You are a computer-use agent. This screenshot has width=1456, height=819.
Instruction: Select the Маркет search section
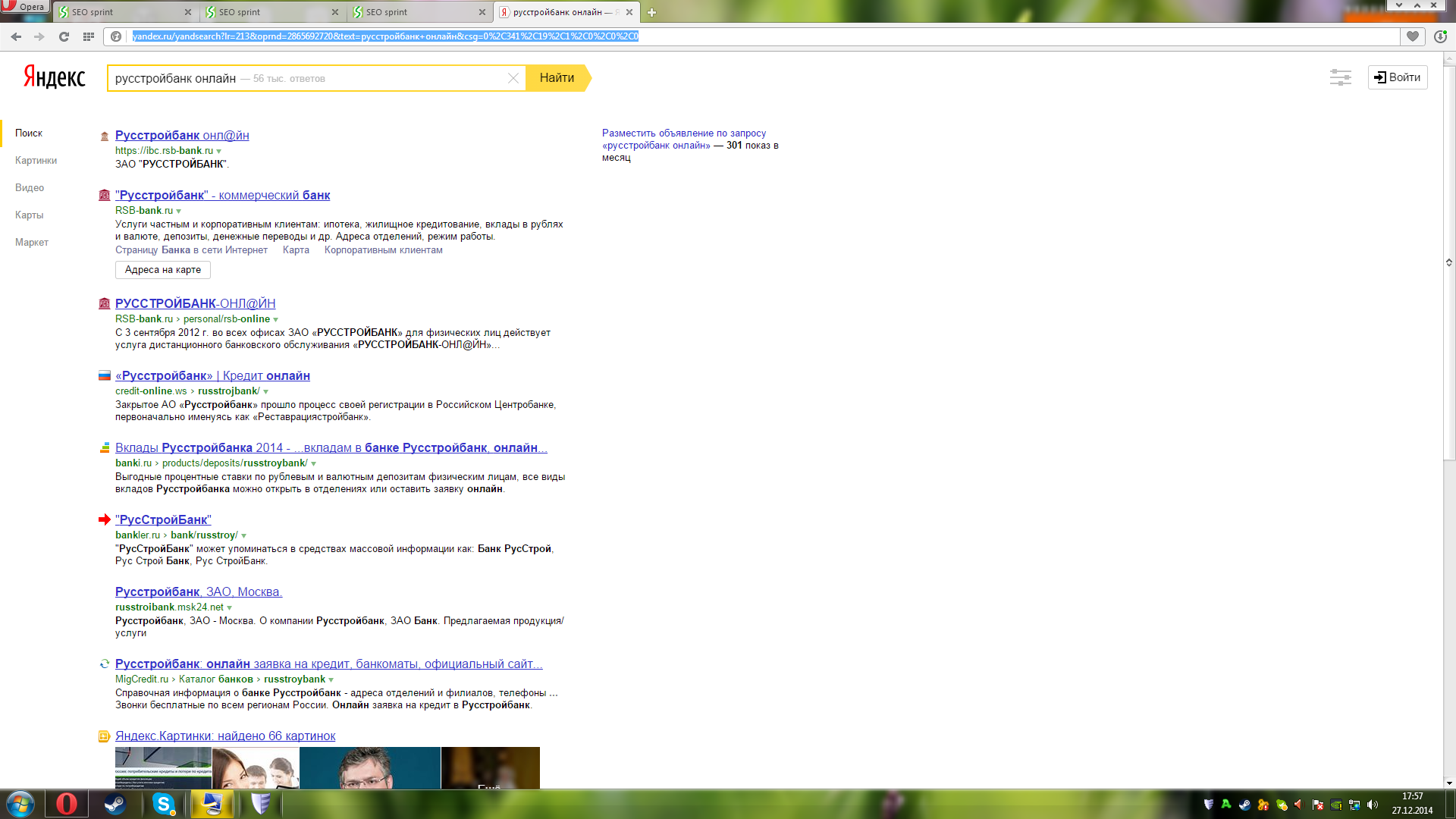(x=32, y=243)
